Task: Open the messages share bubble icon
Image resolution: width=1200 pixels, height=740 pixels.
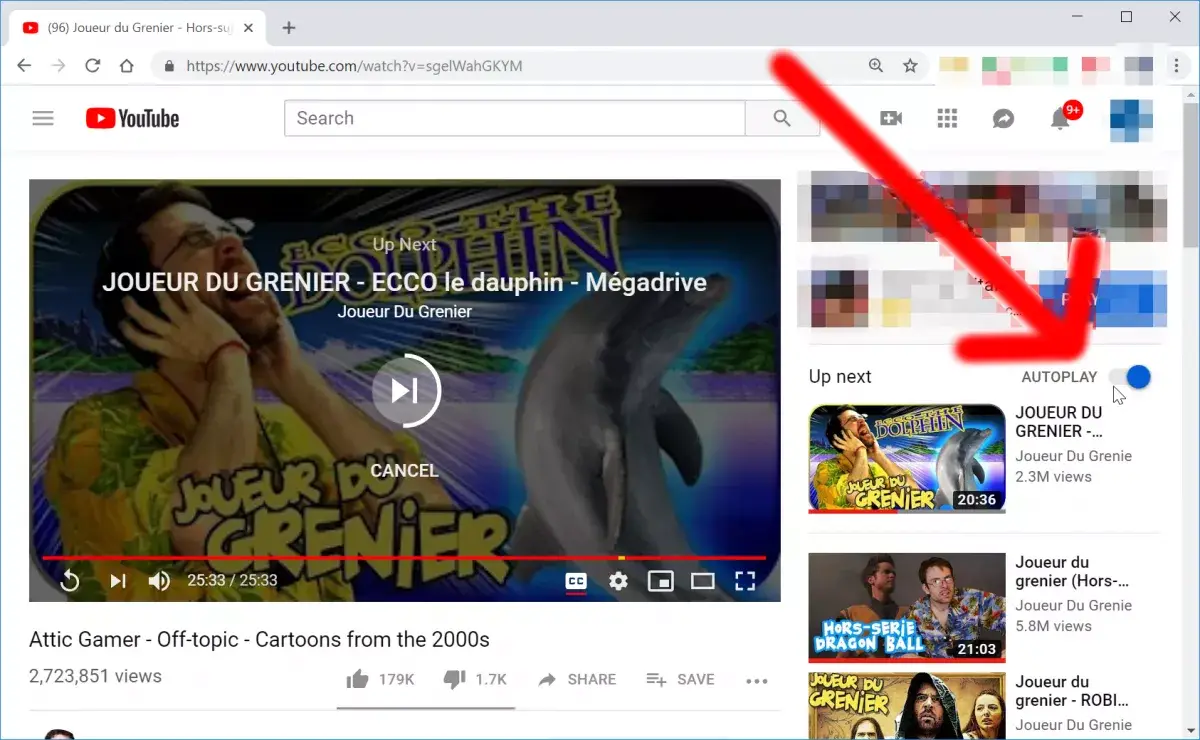Action: [1003, 118]
